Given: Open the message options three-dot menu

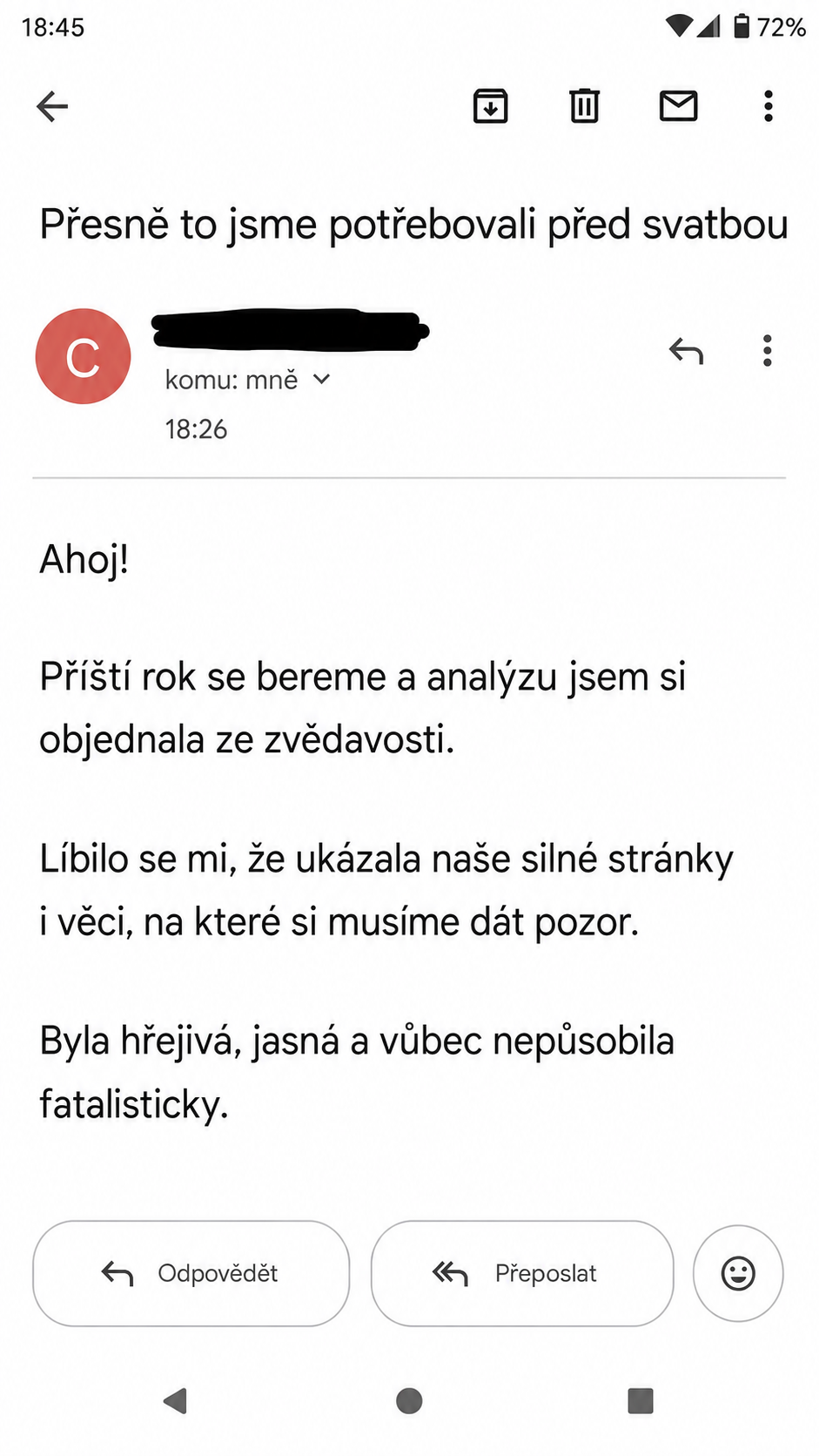Looking at the screenshot, I should [x=767, y=351].
